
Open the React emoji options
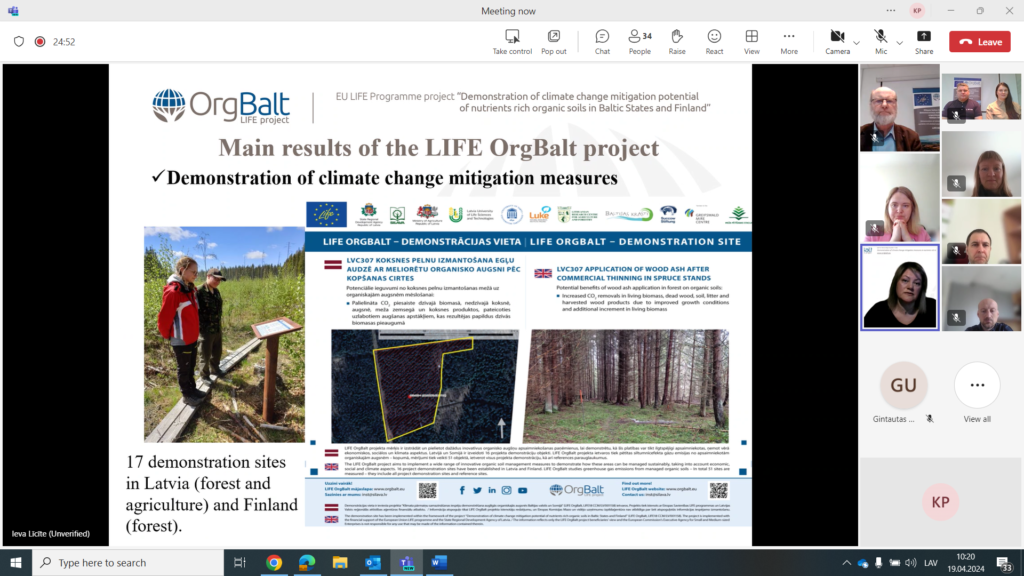[x=714, y=42]
